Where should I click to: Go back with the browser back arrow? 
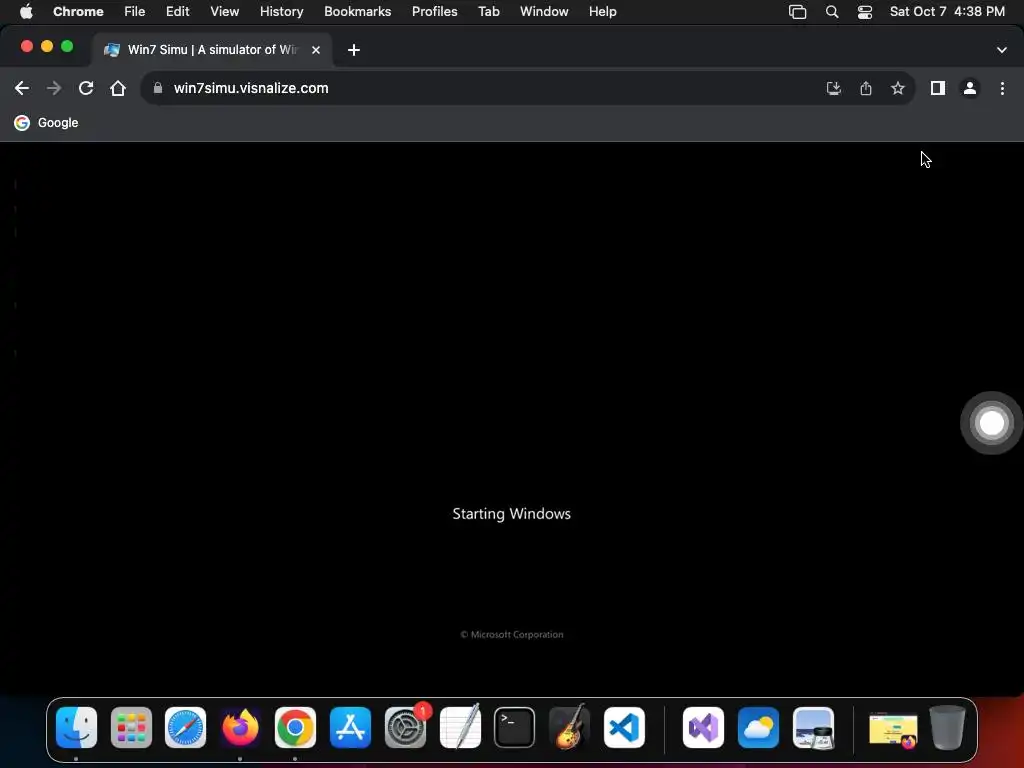click(22, 88)
